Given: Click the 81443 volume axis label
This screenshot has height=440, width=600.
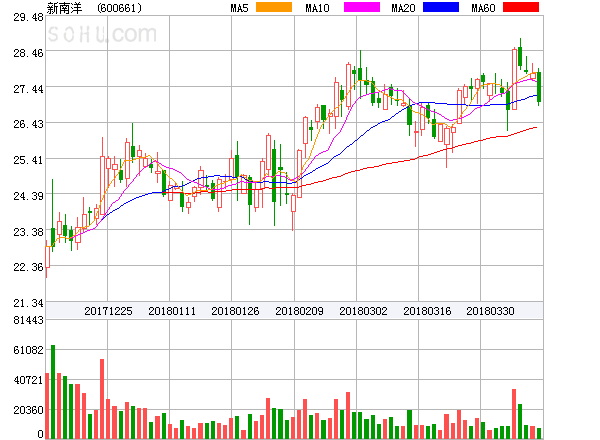Looking at the screenshot, I should pos(28,320).
